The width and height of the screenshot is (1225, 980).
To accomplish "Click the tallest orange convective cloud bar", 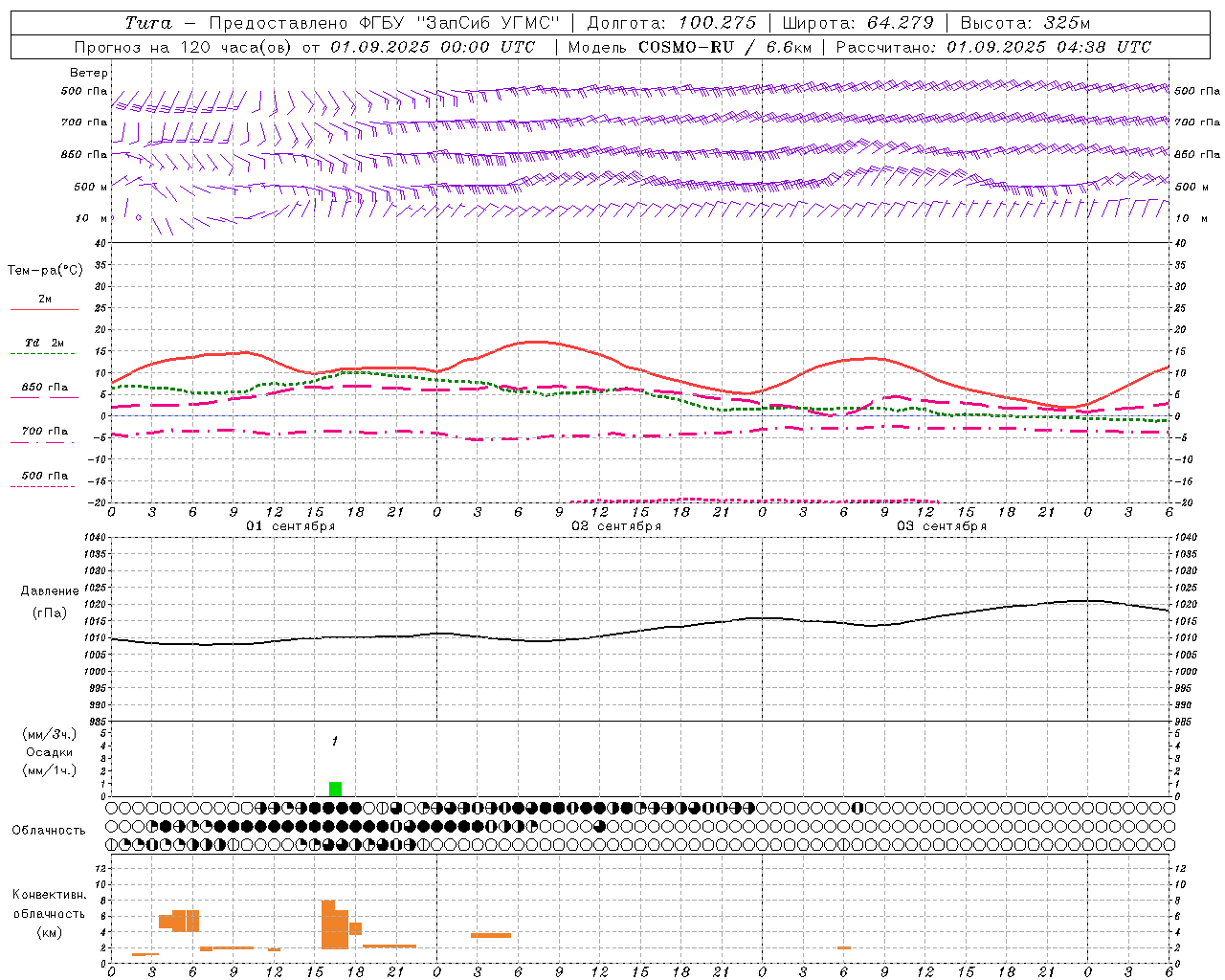I will click(x=328, y=924).
